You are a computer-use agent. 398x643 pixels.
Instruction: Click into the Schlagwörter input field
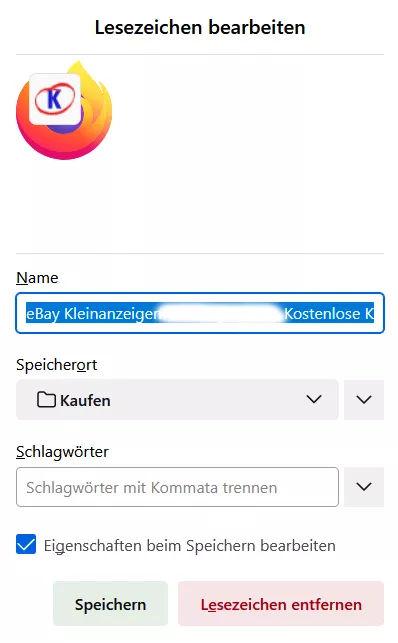coord(177,487)
